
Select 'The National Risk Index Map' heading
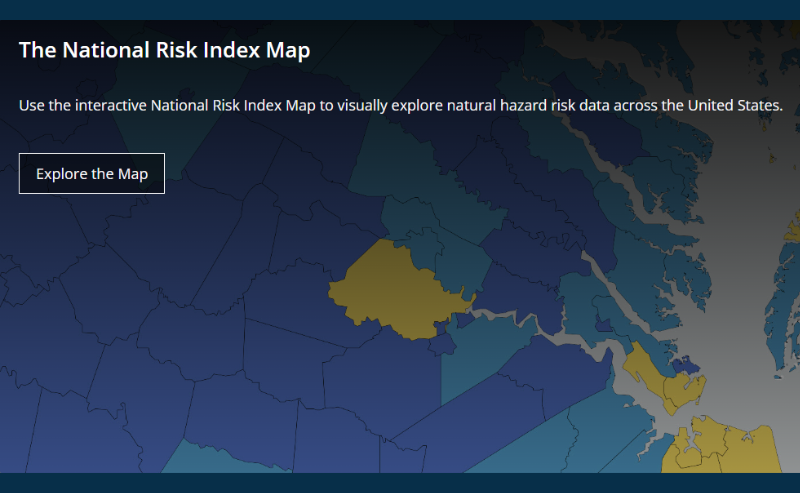164,50
